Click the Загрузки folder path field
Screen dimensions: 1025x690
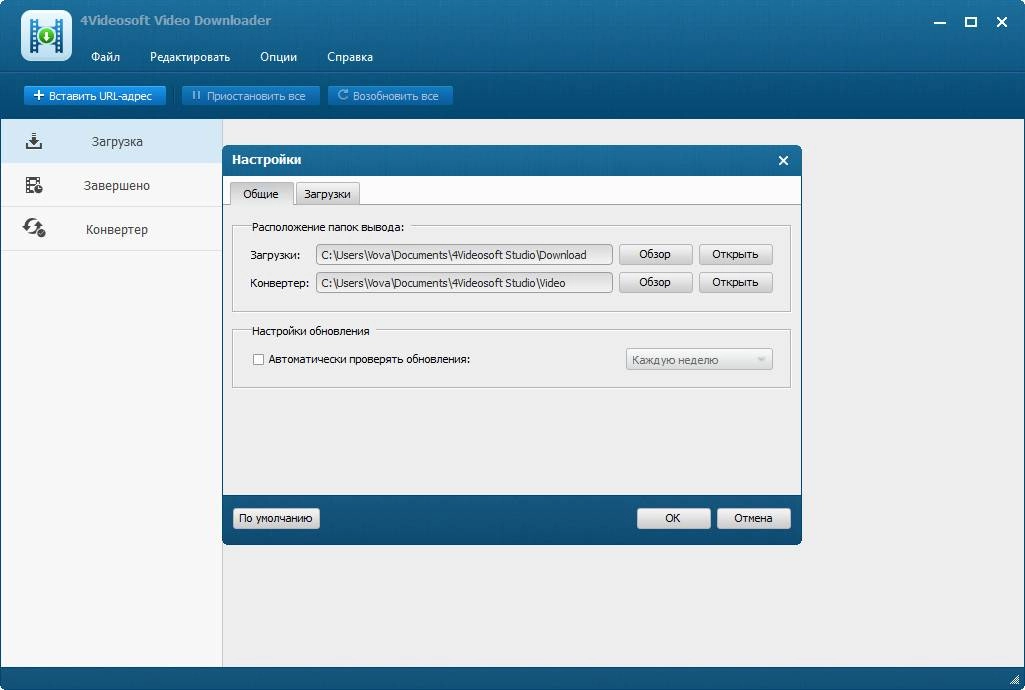click(464, 255)
